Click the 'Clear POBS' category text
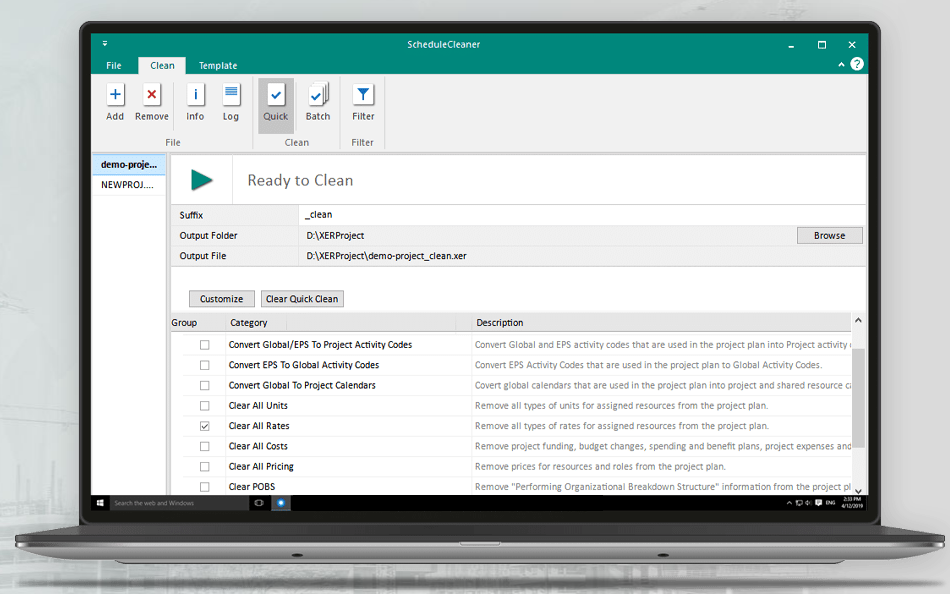Screen dimensions: 950x594 (251, 487)
